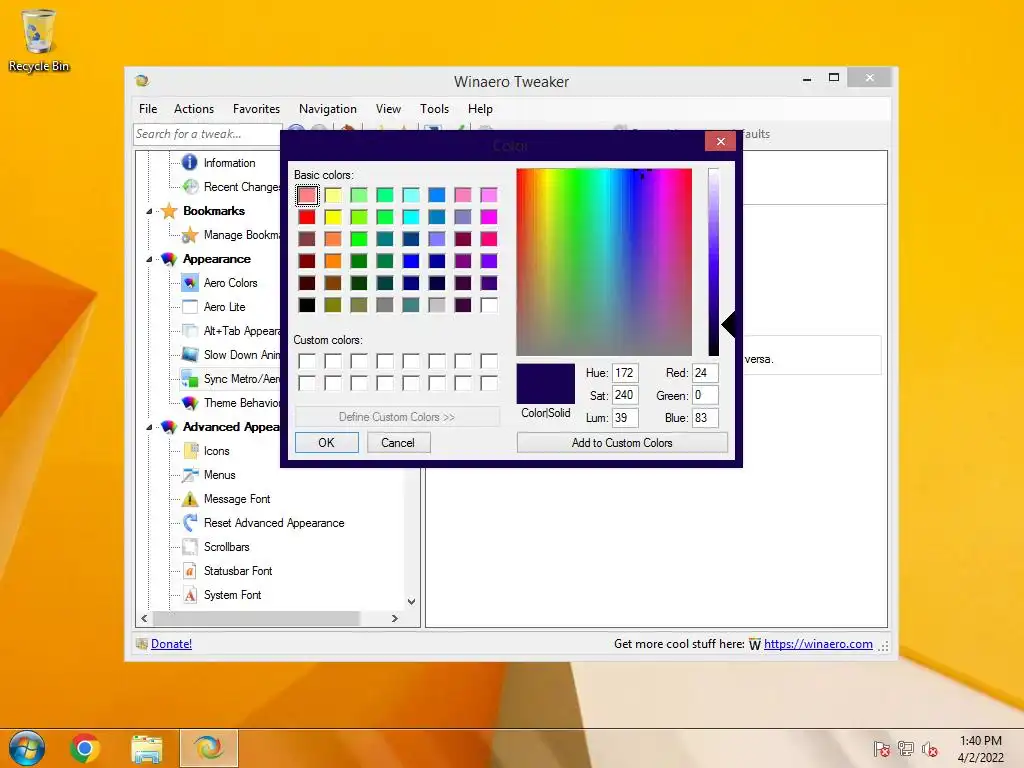Viewport: 1024px width, 768px height.
Task: Click the Action Center flag tray icon
Action: coord(881,749)
